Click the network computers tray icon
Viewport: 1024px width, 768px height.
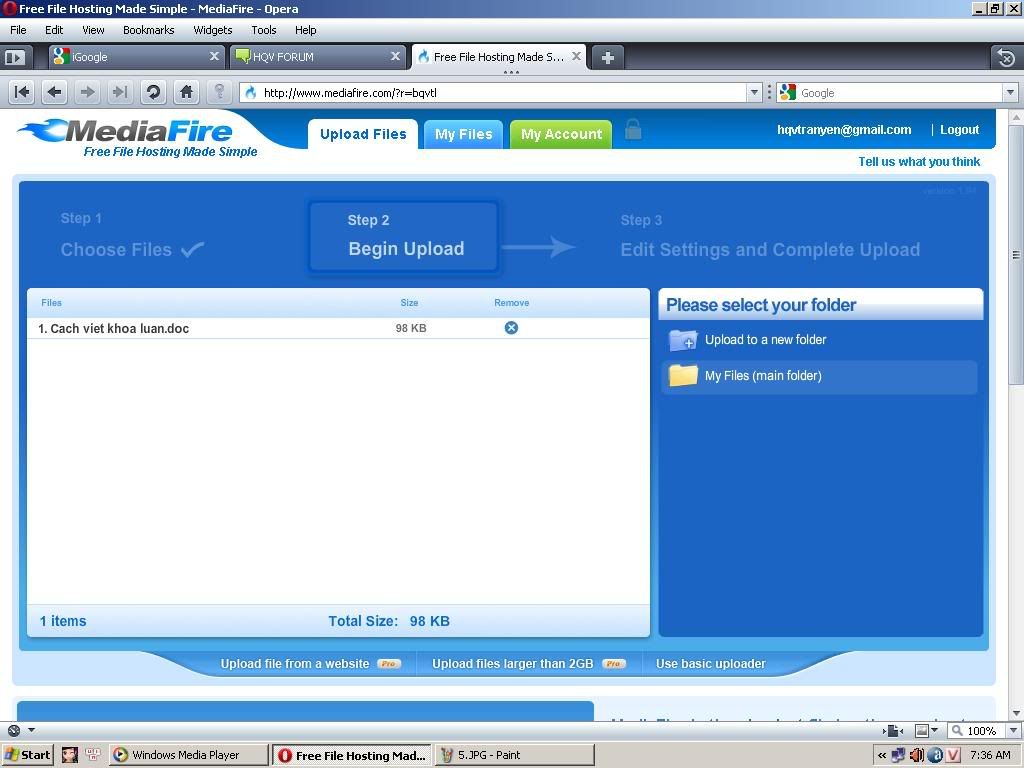coord(899,755)
